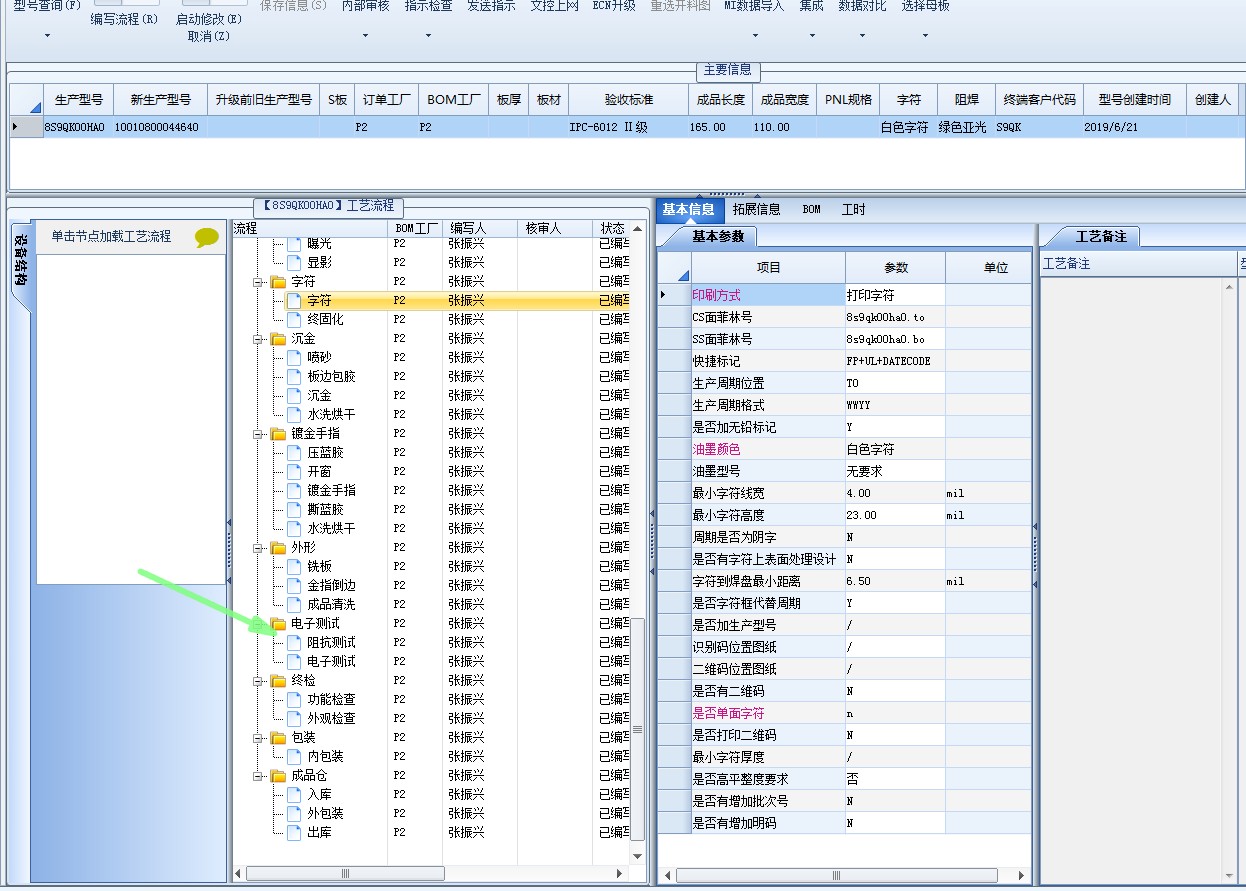Open dropdown arrow under 数据对比
The height and width of the screenshot is (891, 1246).
pyautogui.click(x=862, y=37)
